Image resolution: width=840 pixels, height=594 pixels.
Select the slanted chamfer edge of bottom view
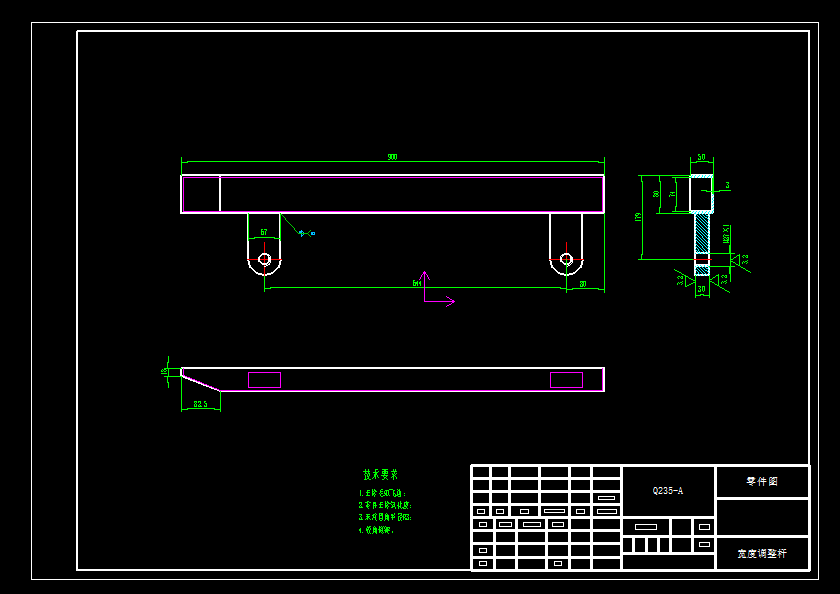(x=201, y=383)
